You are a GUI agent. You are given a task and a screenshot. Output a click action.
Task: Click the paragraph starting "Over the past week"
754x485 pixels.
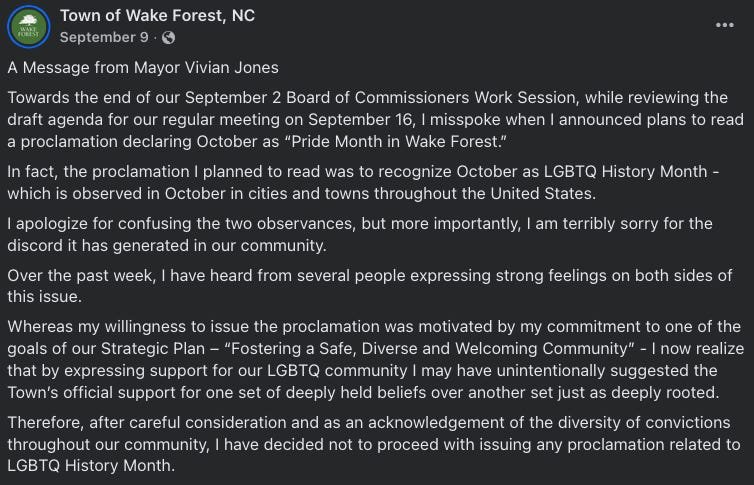tap(370, 286)
